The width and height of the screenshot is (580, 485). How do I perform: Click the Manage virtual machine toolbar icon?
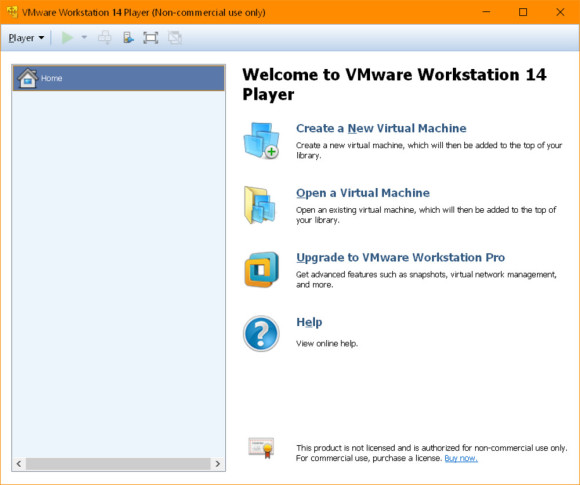tap(128, 38)
